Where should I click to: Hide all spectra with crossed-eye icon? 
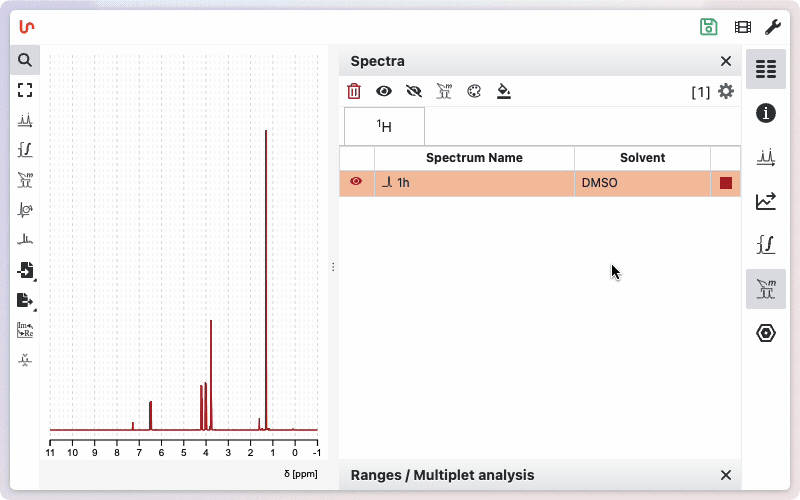[x=414, y=91]
